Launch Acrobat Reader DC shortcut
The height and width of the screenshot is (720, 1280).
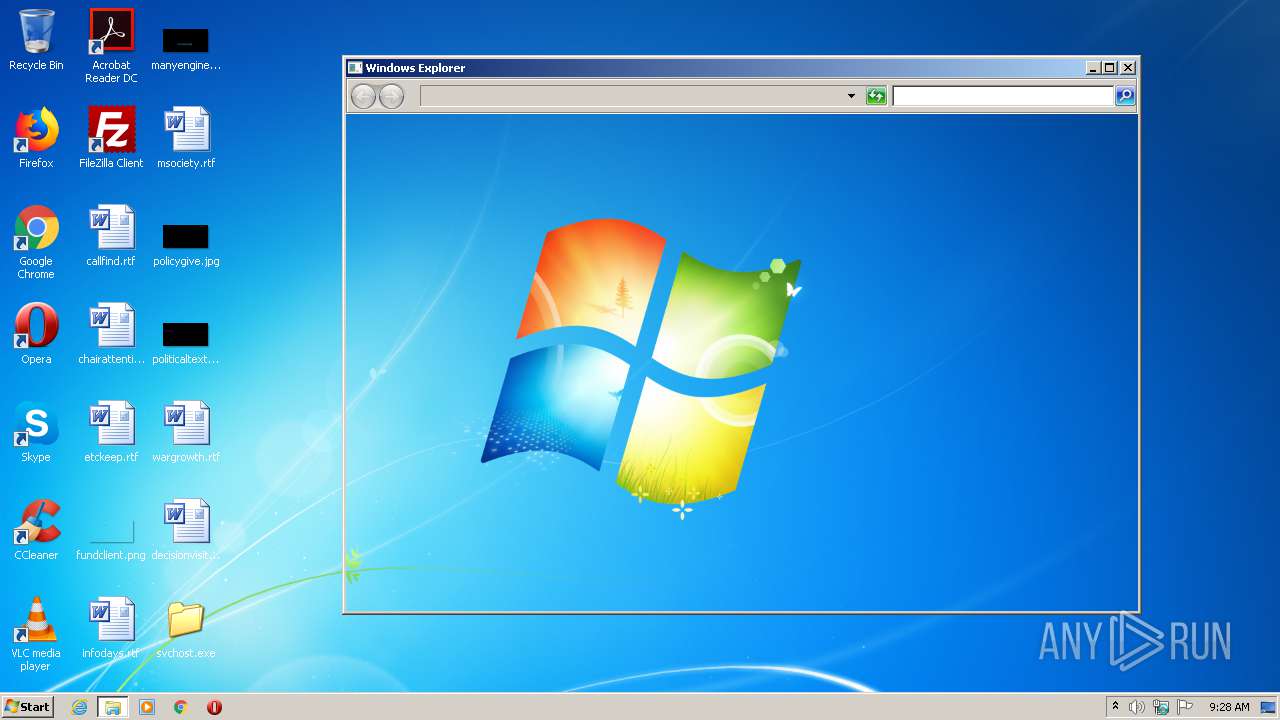tap(111, 46)
